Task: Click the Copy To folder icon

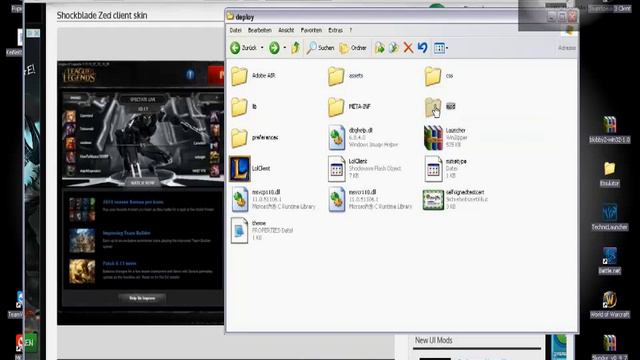Action: pos(394,48)
